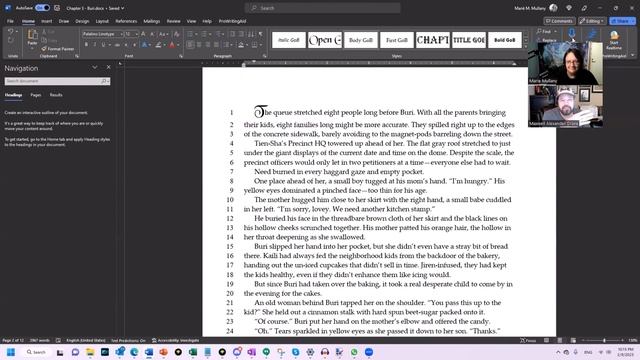Image resolution: width=640 pixels, height=360 pixels.
Task: Click the red font color button
Action: click(x=172, y=45)
